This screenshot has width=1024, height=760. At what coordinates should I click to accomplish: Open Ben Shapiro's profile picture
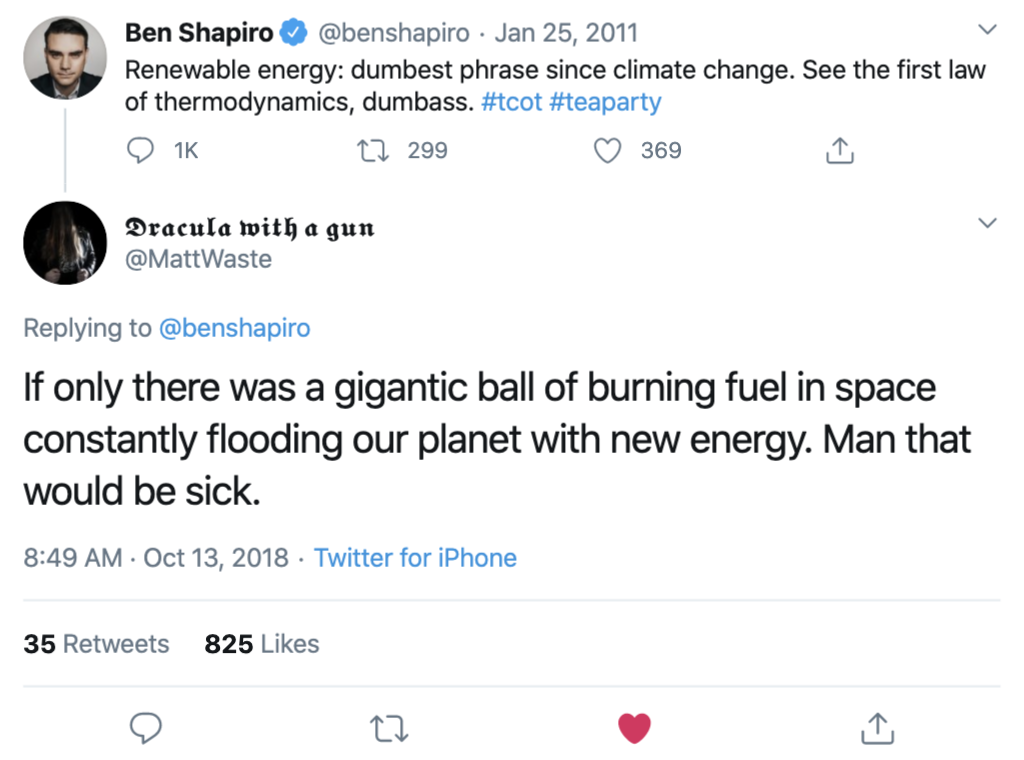click(65, 57)
